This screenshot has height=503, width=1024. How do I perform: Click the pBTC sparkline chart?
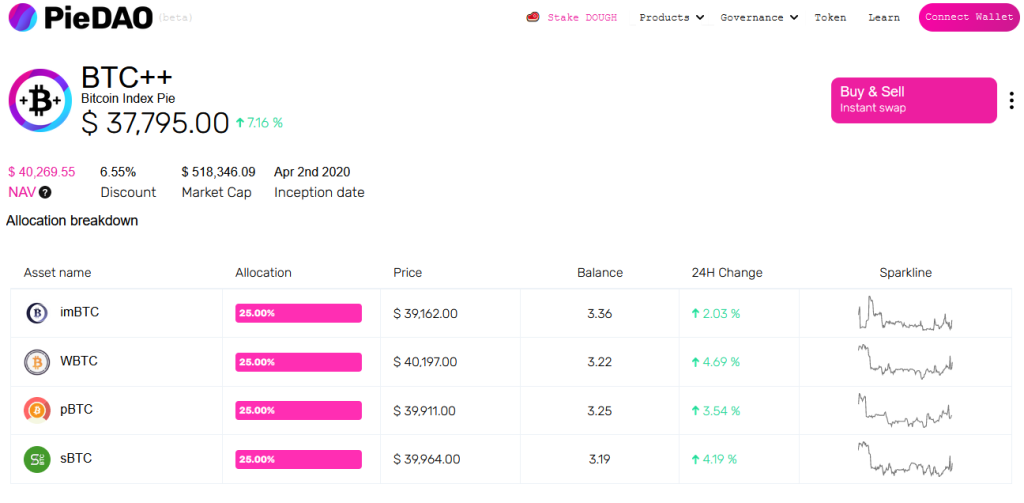[905, 410]
